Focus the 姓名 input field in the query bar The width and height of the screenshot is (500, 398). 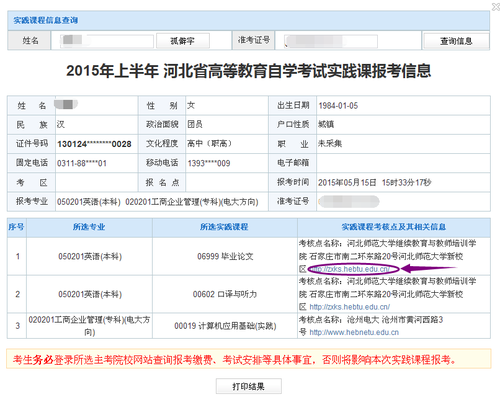(x=107, y=41)
